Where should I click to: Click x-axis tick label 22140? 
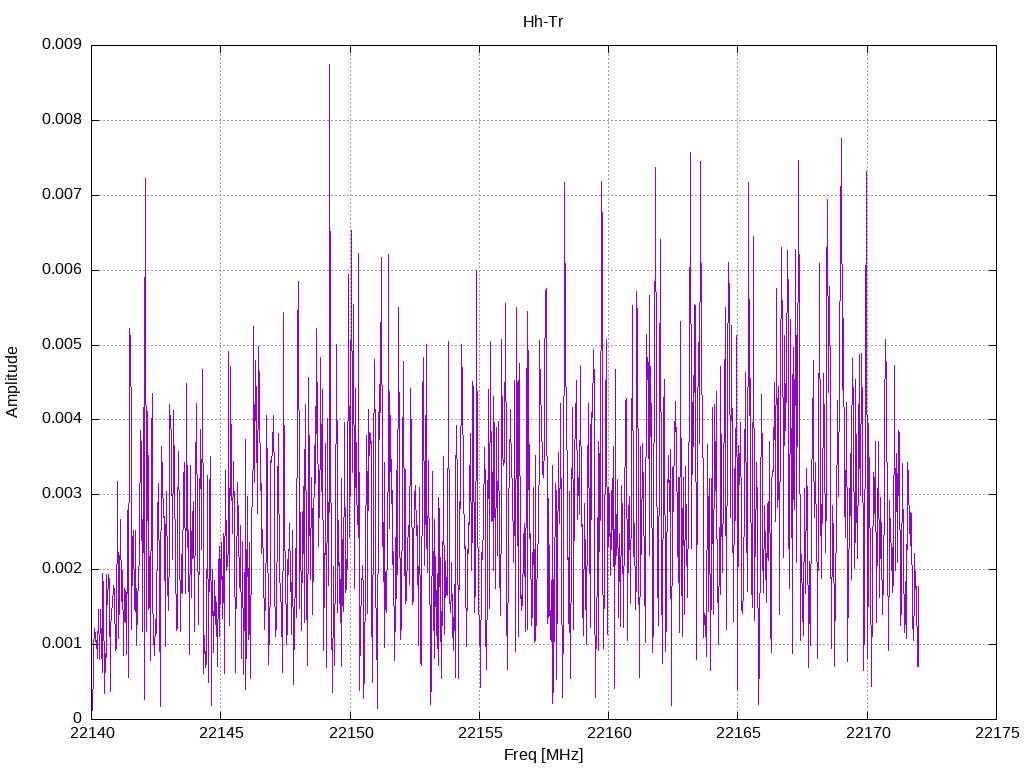[92, 733]
